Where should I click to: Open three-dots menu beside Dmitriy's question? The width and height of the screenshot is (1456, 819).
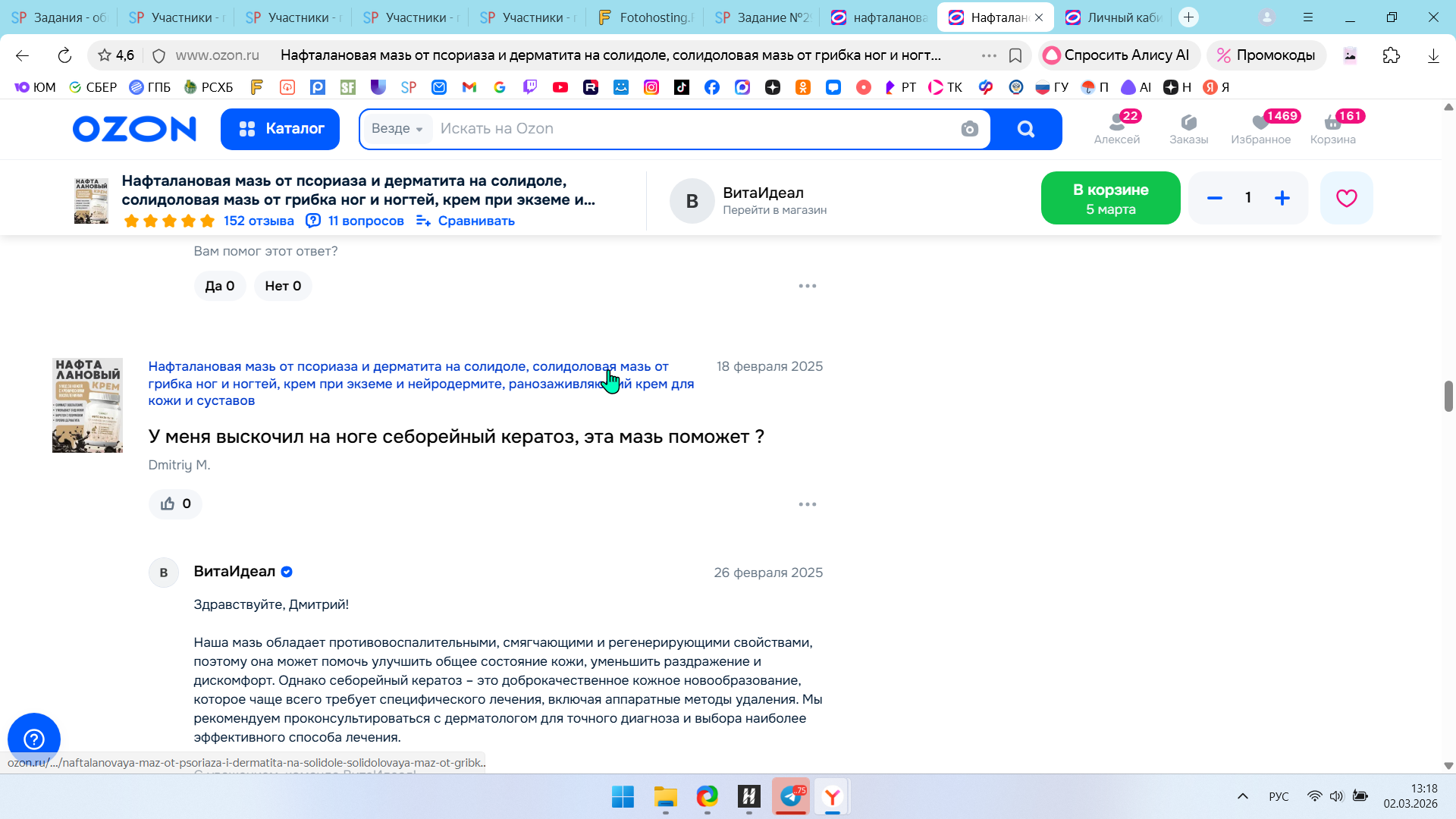tap(807, 504)
